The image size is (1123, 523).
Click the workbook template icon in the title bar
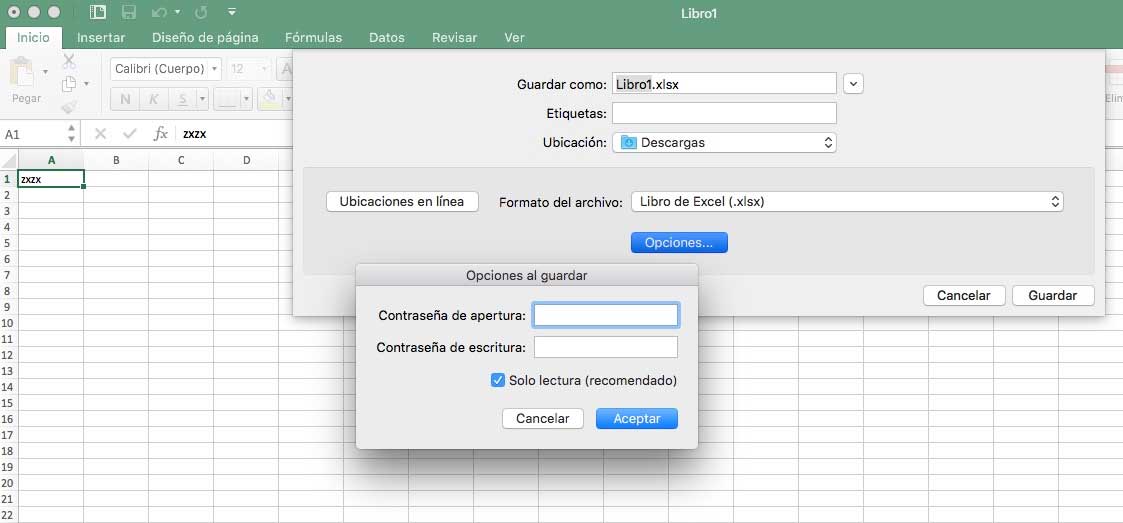tap(97, 13)
